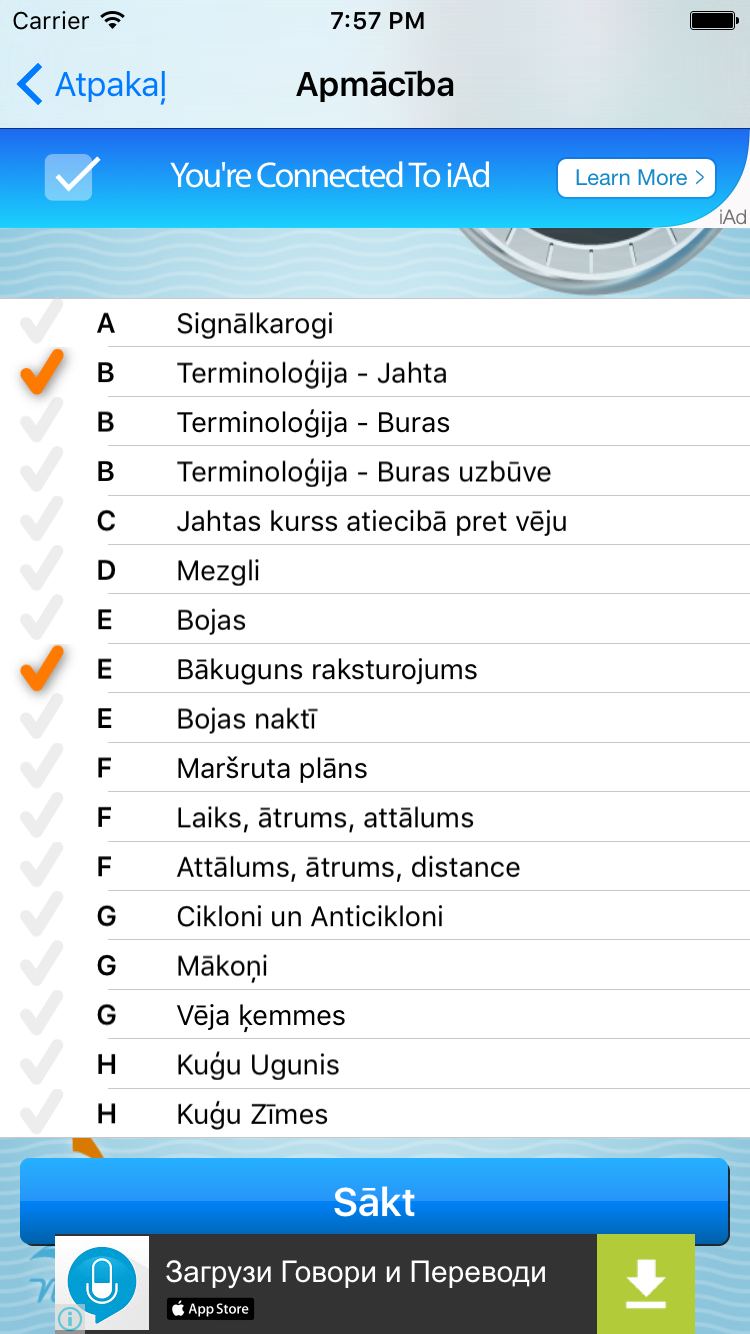Select Jahtas kurss atiecībā pret vēju row
The image size is (750, 1334).
[x=372, y=521]
